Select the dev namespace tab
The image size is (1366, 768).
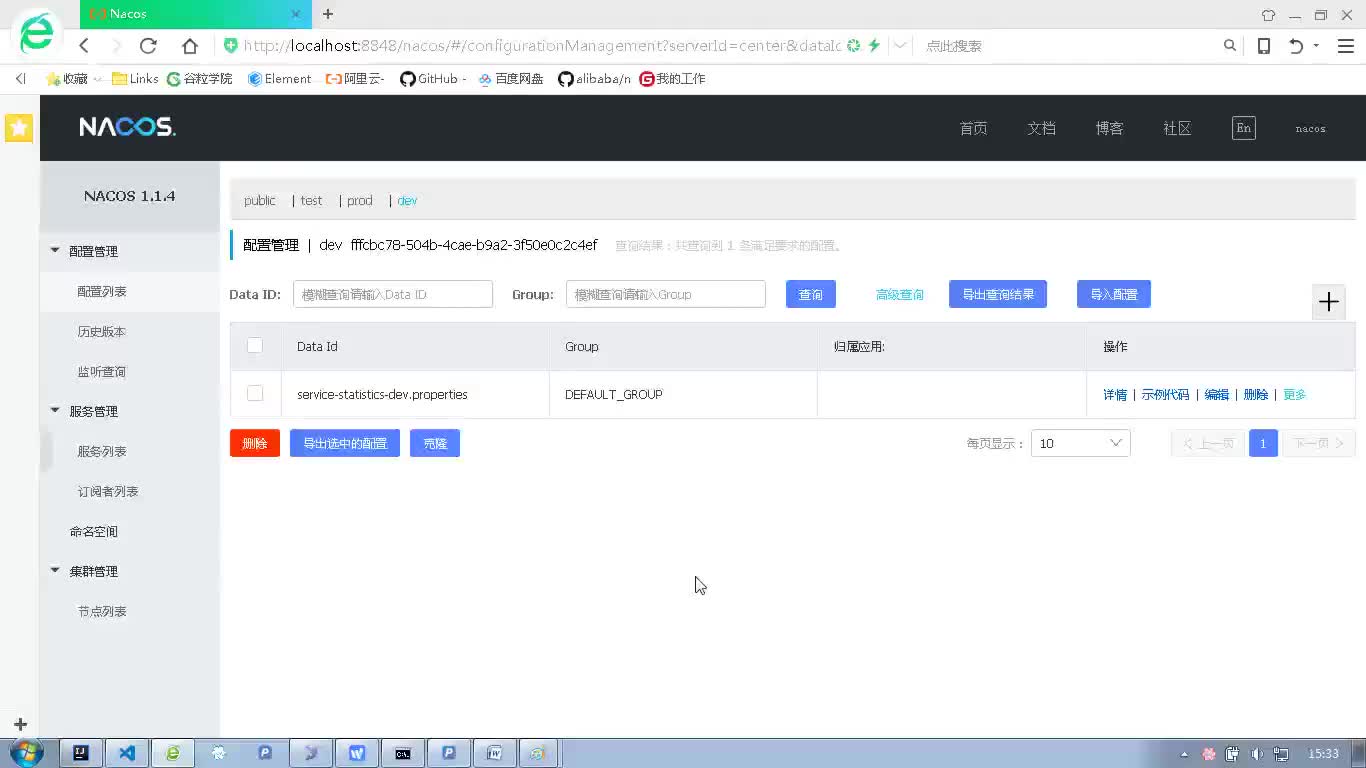coord(407,201)
